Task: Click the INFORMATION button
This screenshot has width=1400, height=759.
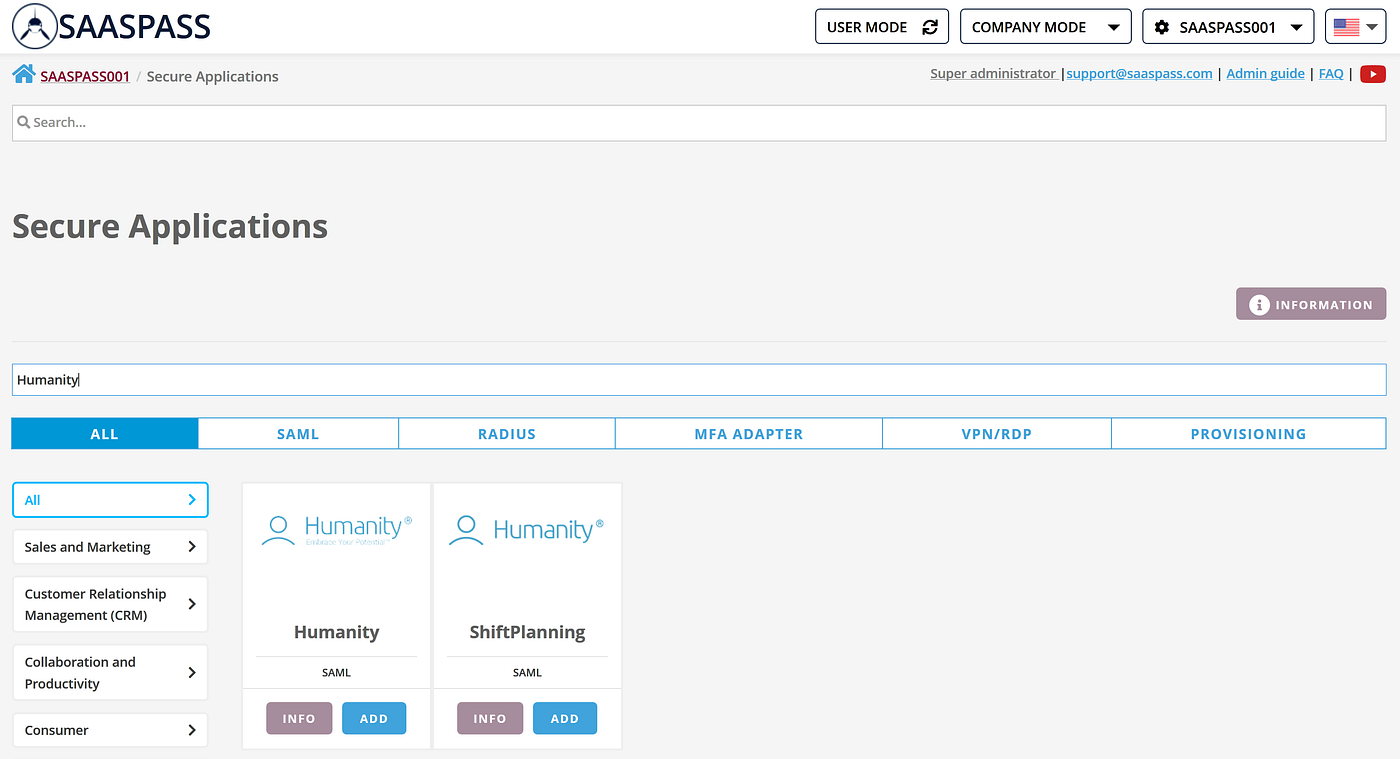Action: pyautogui.click(x=1311, y=304)
